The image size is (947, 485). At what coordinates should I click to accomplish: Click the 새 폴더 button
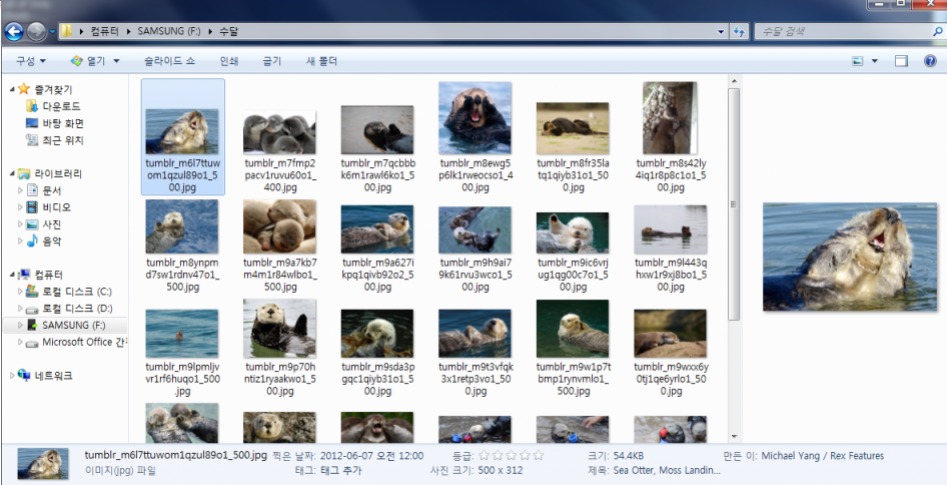click(x=323, y=61)
